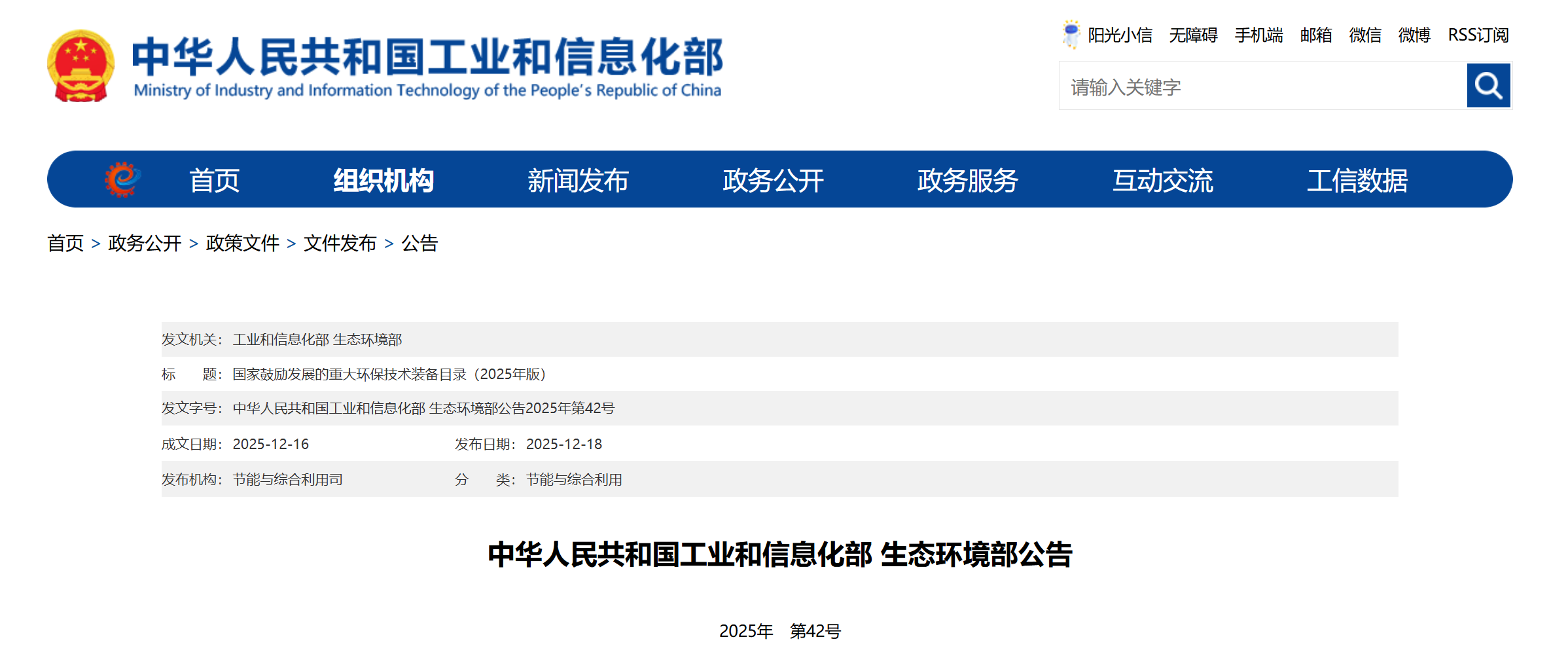This screenshot has width=1568, height=652.
Task: Click the gear logo in navigation bar
Action: tap(122, 179)
